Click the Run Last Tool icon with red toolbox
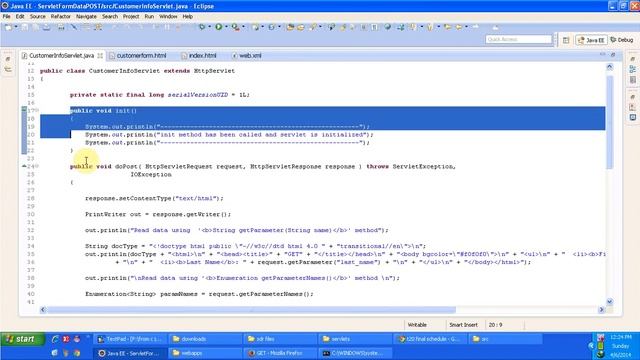 [236, 27]
